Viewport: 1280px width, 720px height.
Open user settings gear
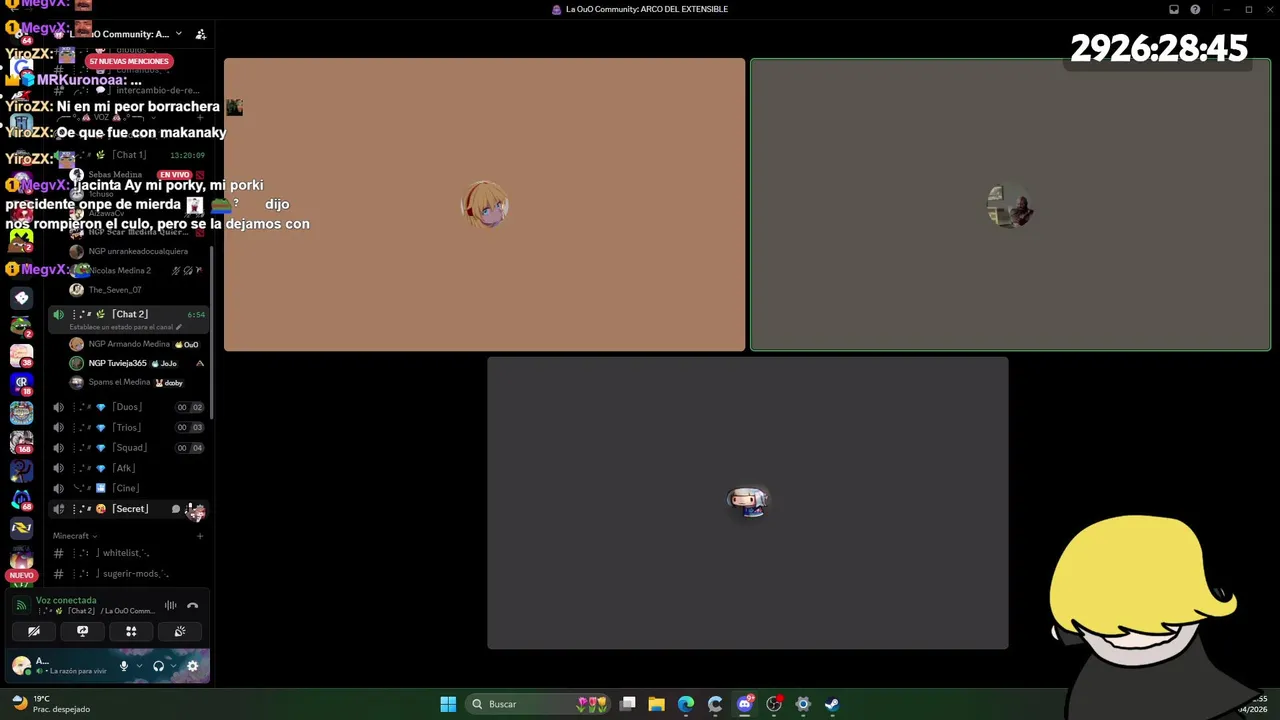click(192, 666)
